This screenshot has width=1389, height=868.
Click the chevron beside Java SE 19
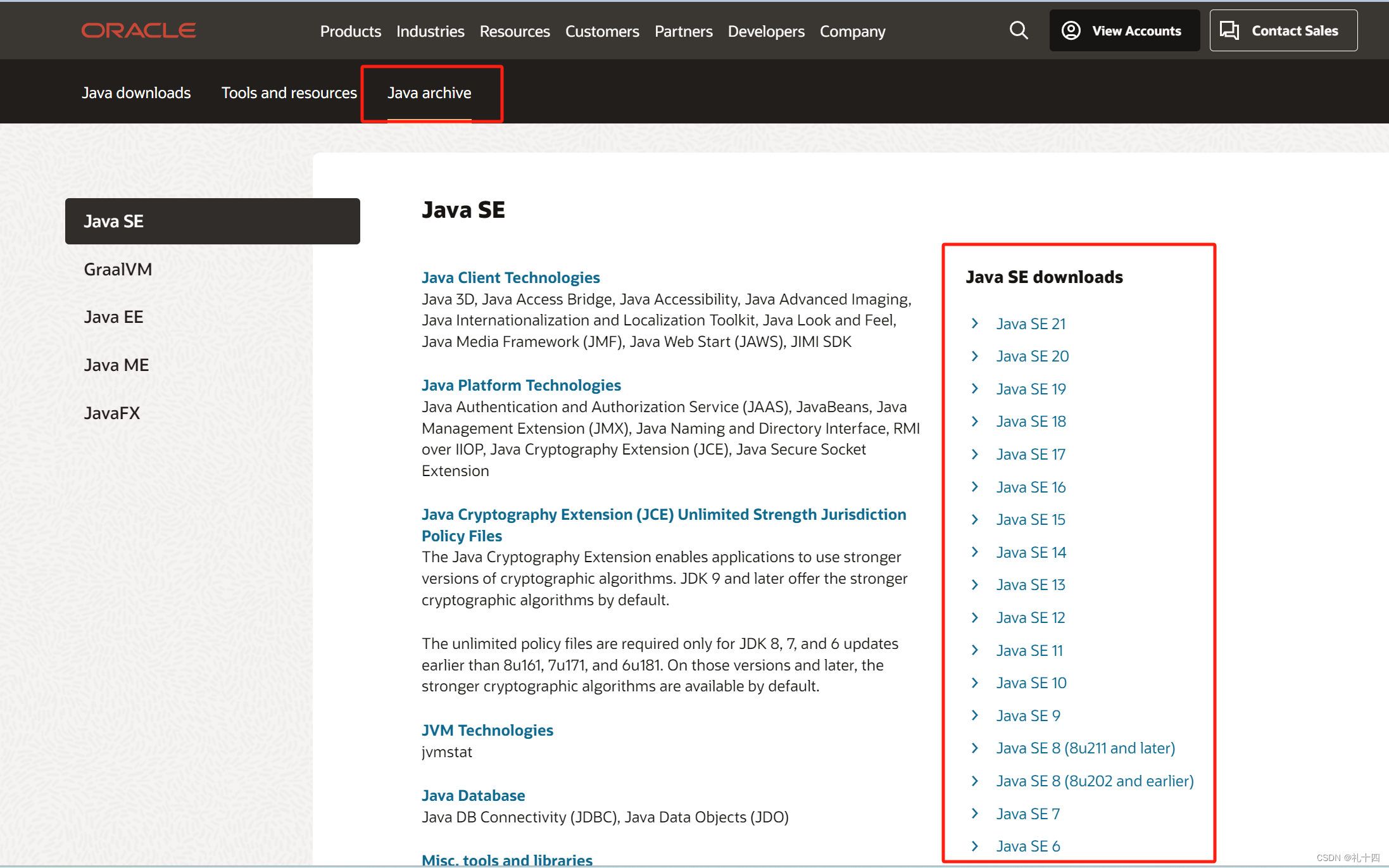(975, 389)
